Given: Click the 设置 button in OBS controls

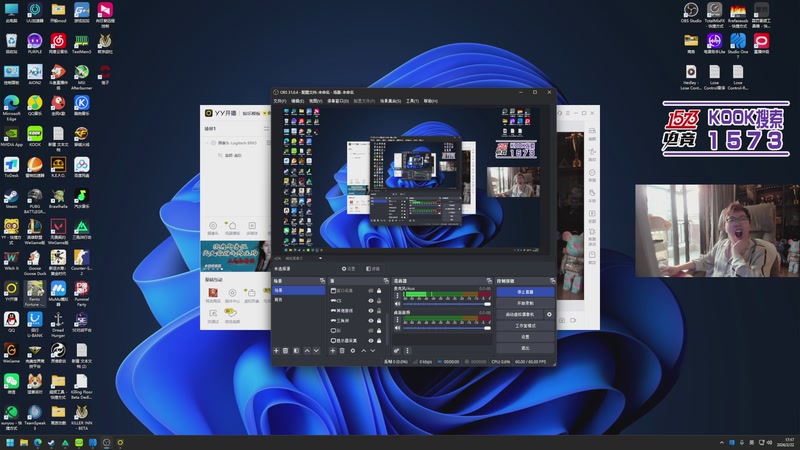Looking at the screenshot, I should (526, 337).
